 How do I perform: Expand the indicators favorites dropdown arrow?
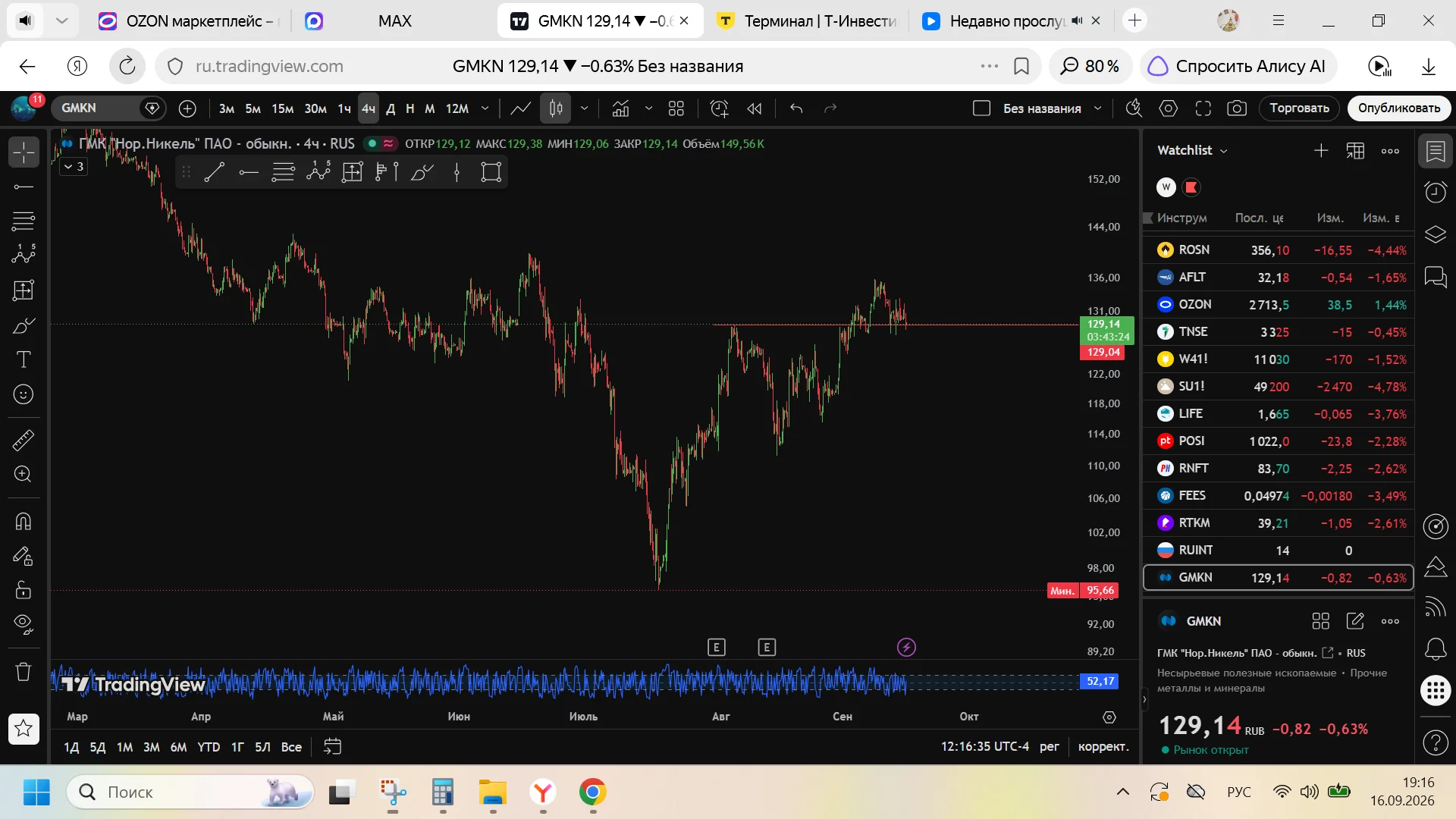point(648,108)
